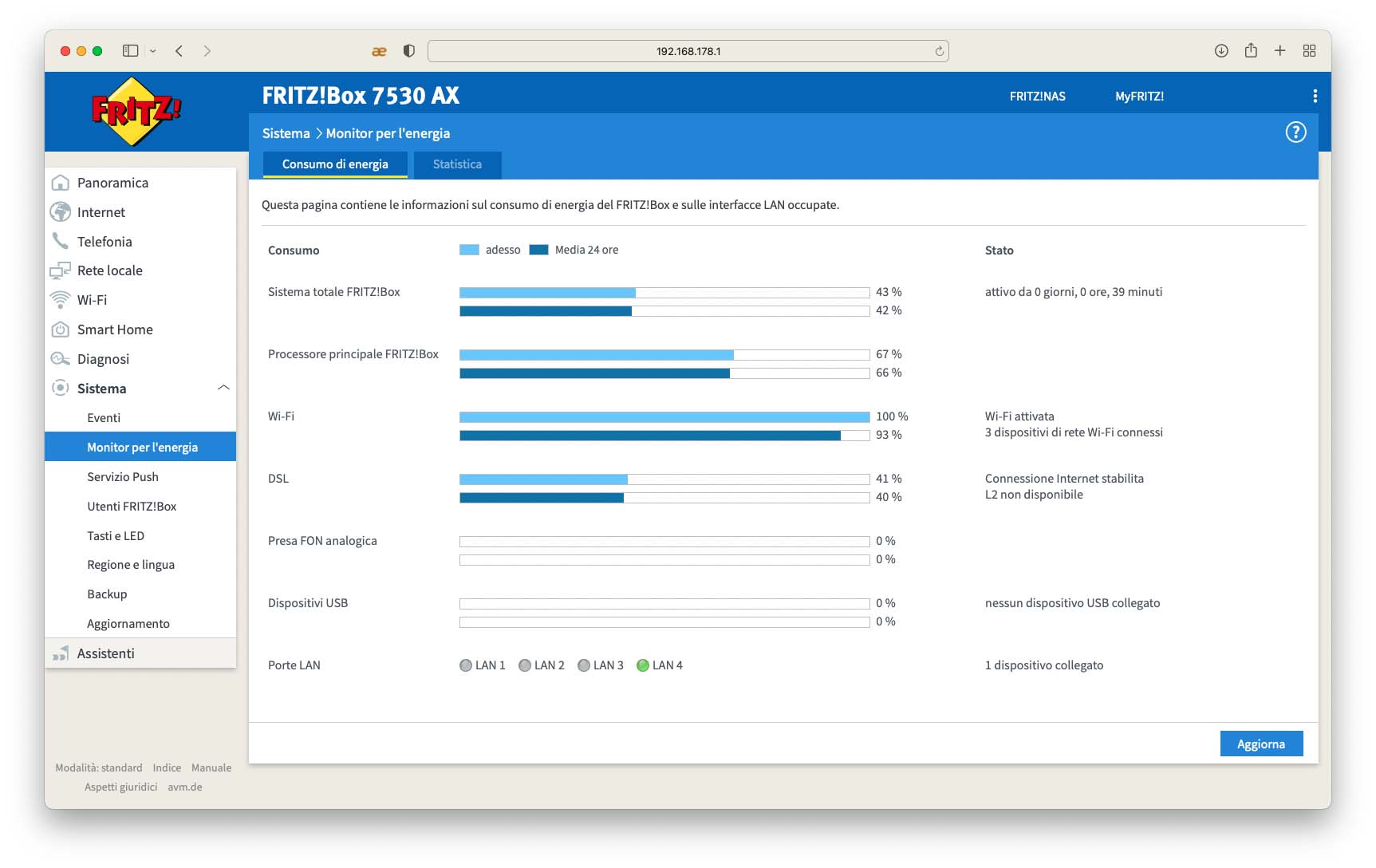This screenshot has width=1376, height=868.
Task: Open the Backup menu item
Action: 107,594
